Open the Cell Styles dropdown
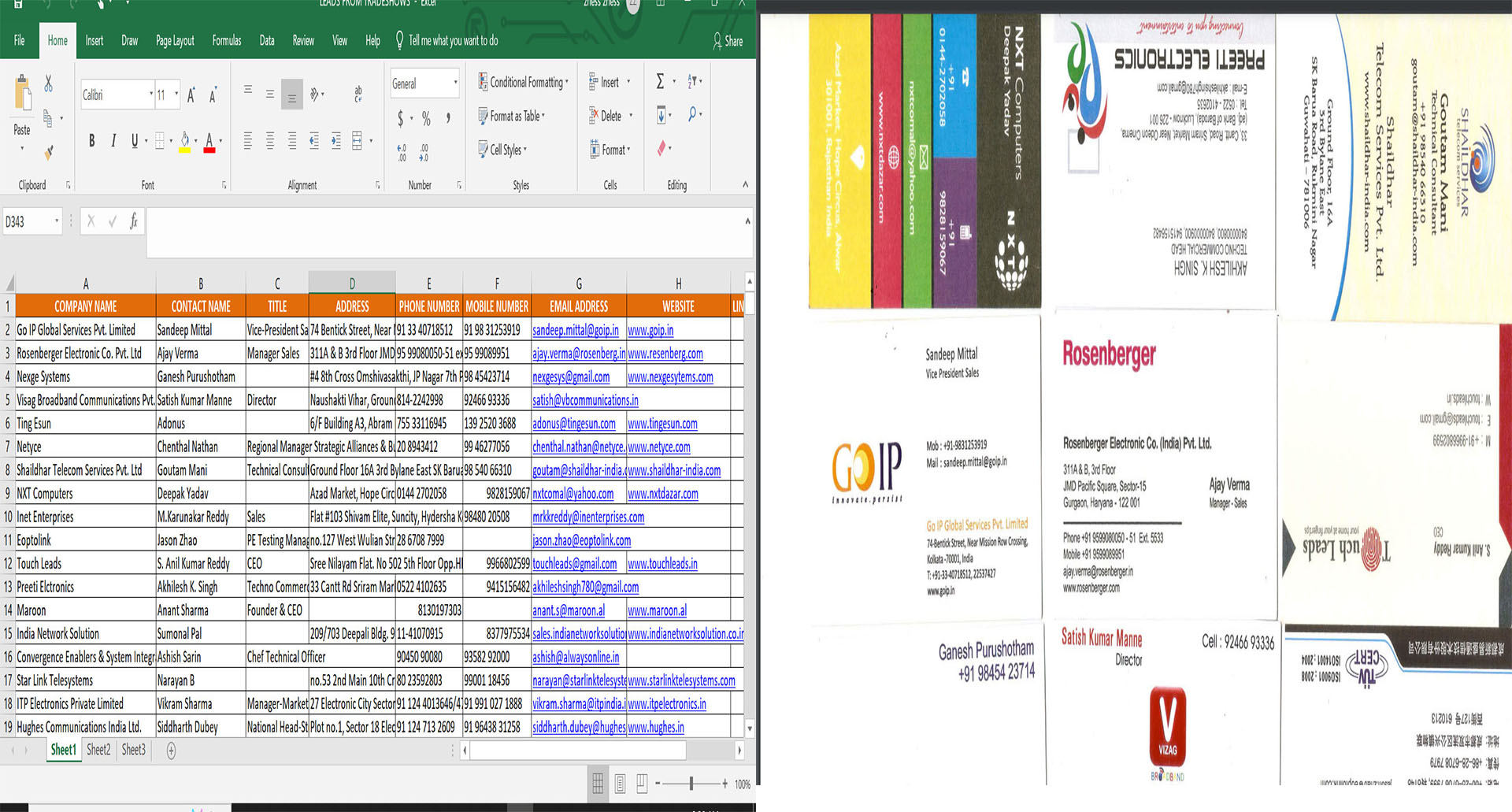The image size is (1512, 812). point(502,150)
